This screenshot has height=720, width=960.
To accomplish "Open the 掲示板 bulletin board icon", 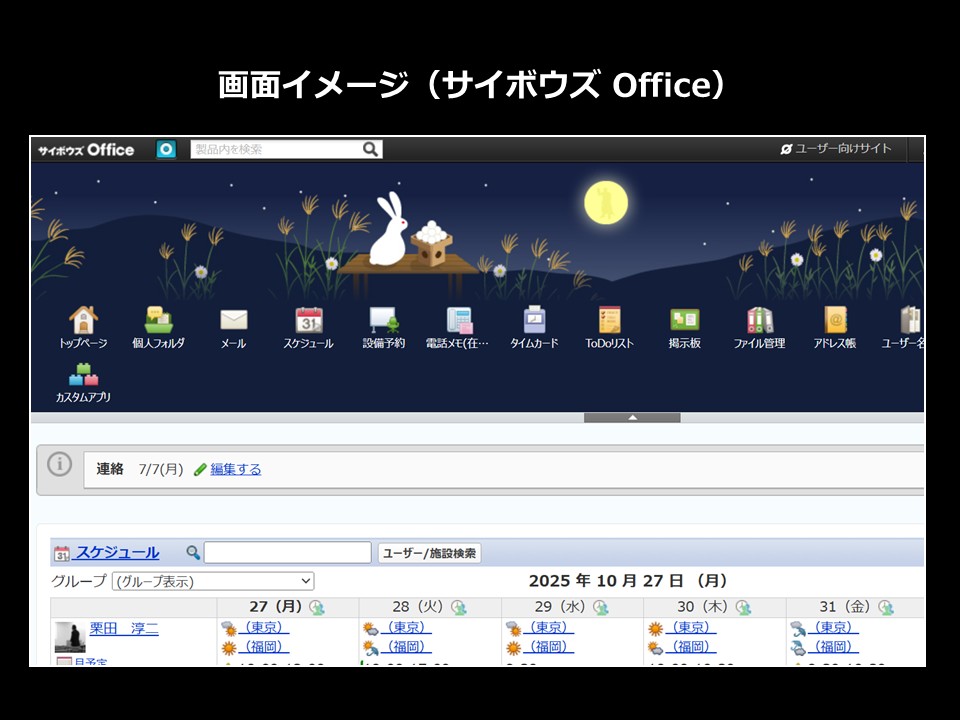I will point(685,321).
